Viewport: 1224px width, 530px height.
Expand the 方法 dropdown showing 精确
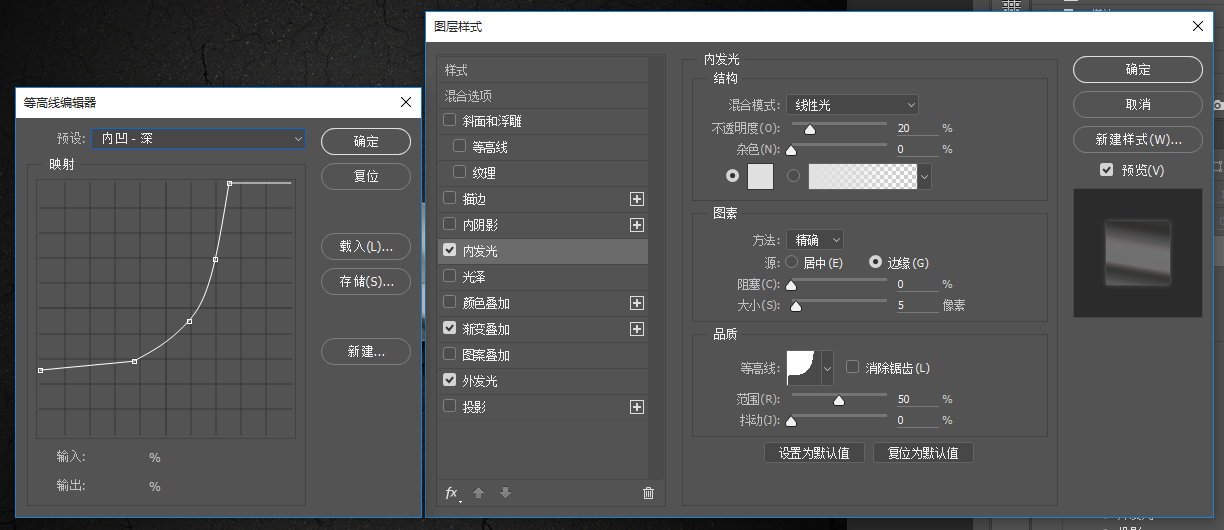(x=815, y=240)
